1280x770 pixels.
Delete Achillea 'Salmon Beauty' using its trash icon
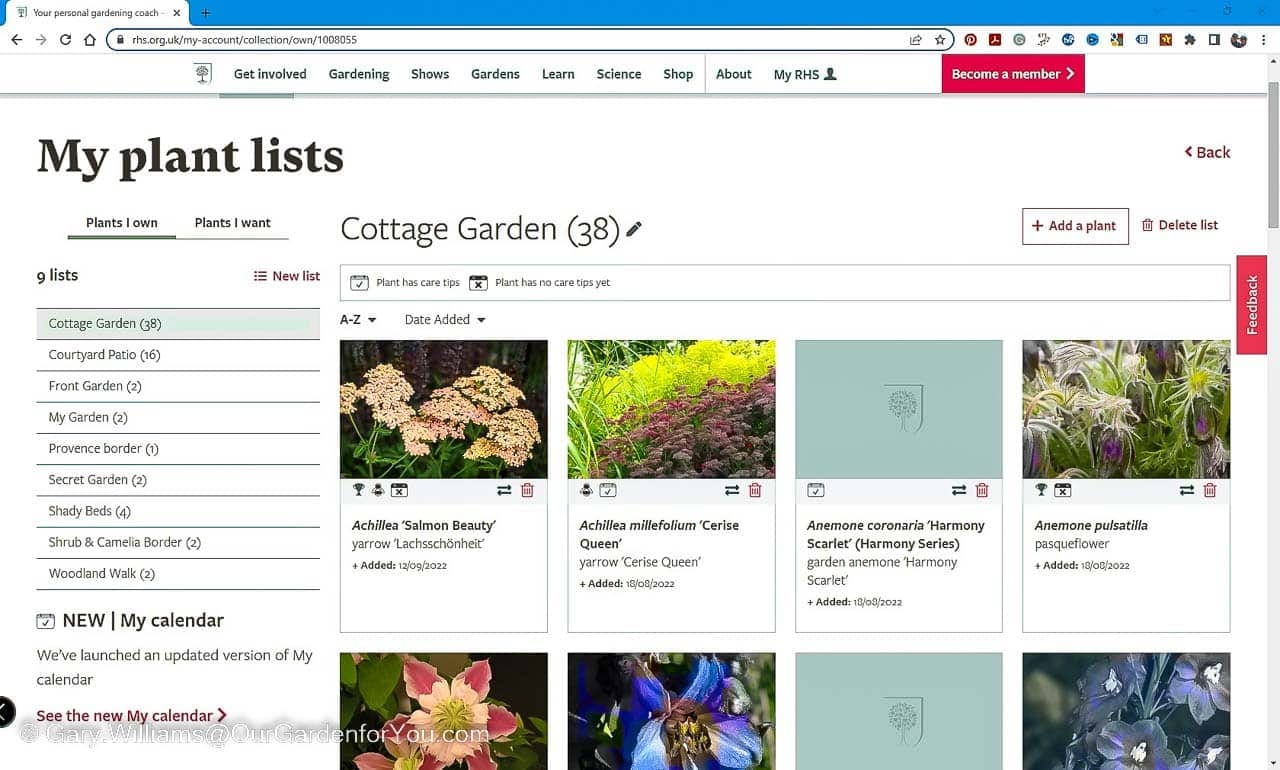click(527, 490)
